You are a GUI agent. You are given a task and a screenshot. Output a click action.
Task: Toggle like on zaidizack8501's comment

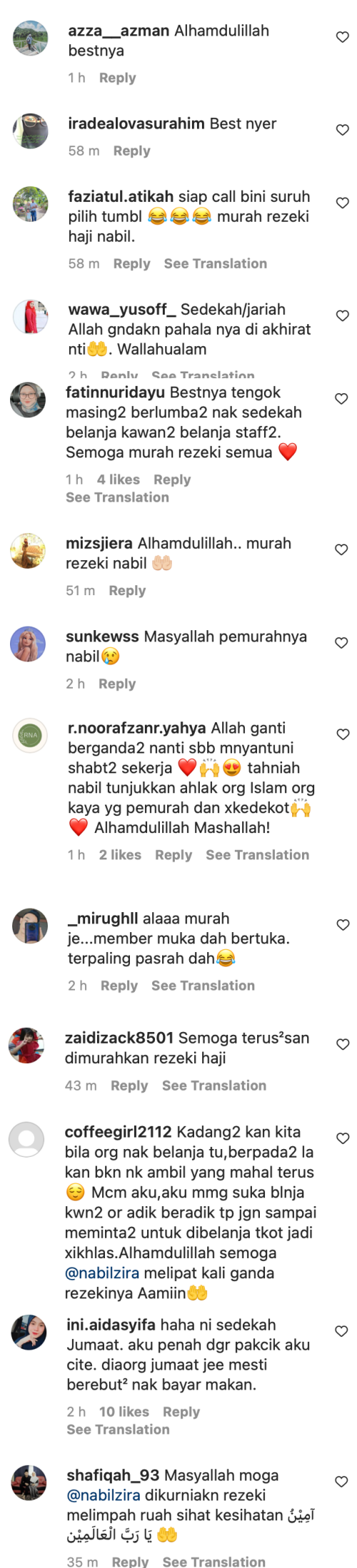pos(342,1043)
